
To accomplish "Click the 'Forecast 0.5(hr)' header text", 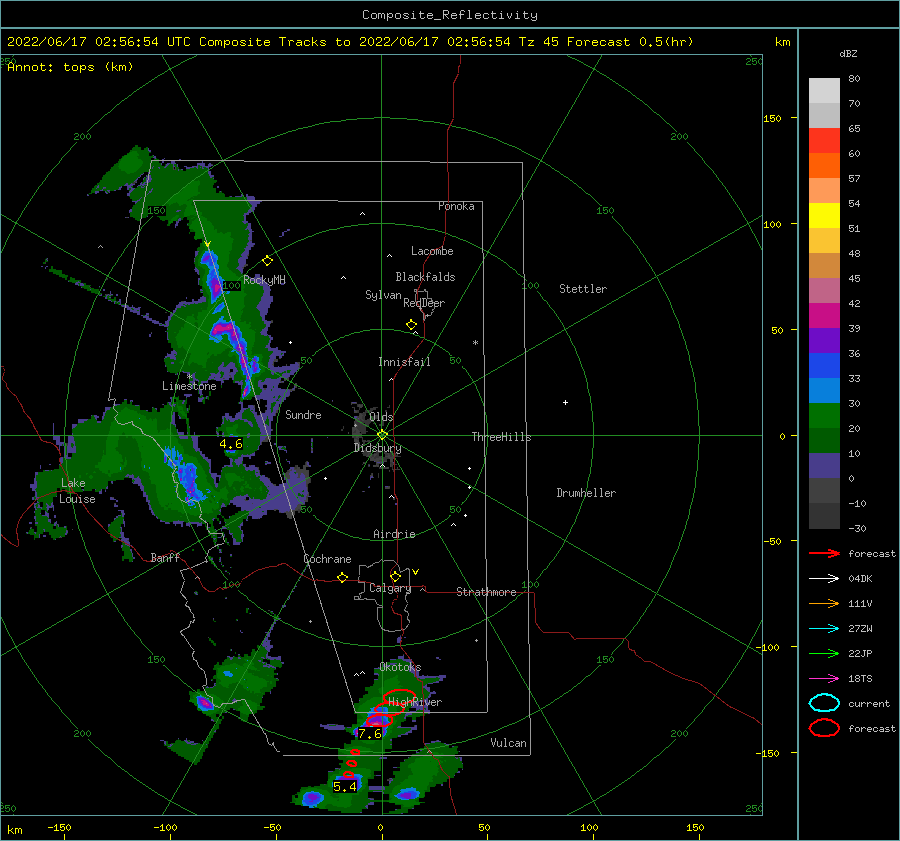I will 630,42.
